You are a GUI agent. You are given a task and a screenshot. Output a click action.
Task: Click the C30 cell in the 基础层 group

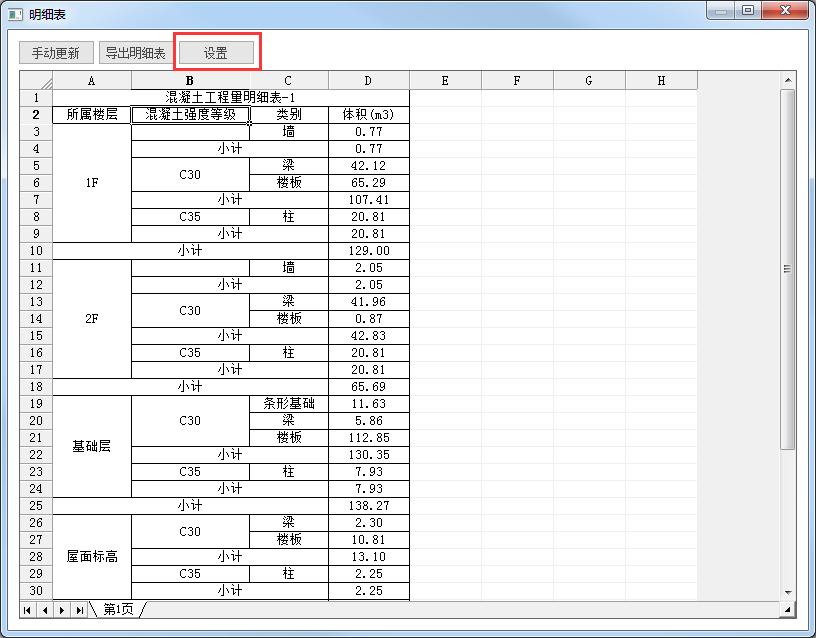(190, 421)
